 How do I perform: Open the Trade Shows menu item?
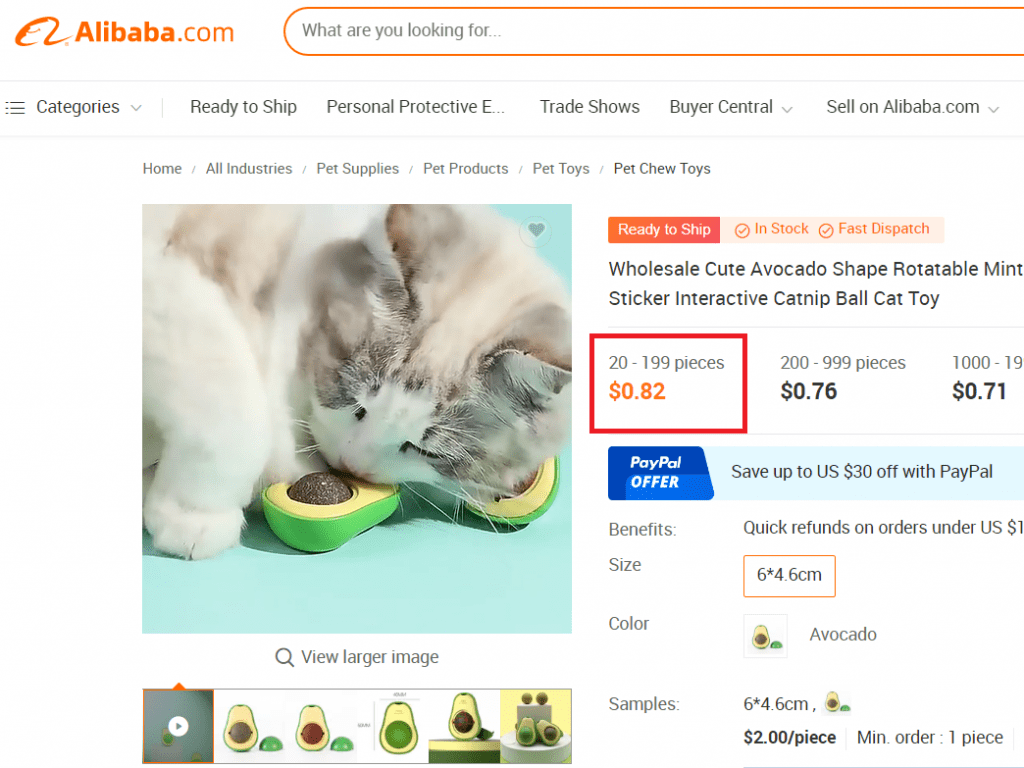click(589, 107)
